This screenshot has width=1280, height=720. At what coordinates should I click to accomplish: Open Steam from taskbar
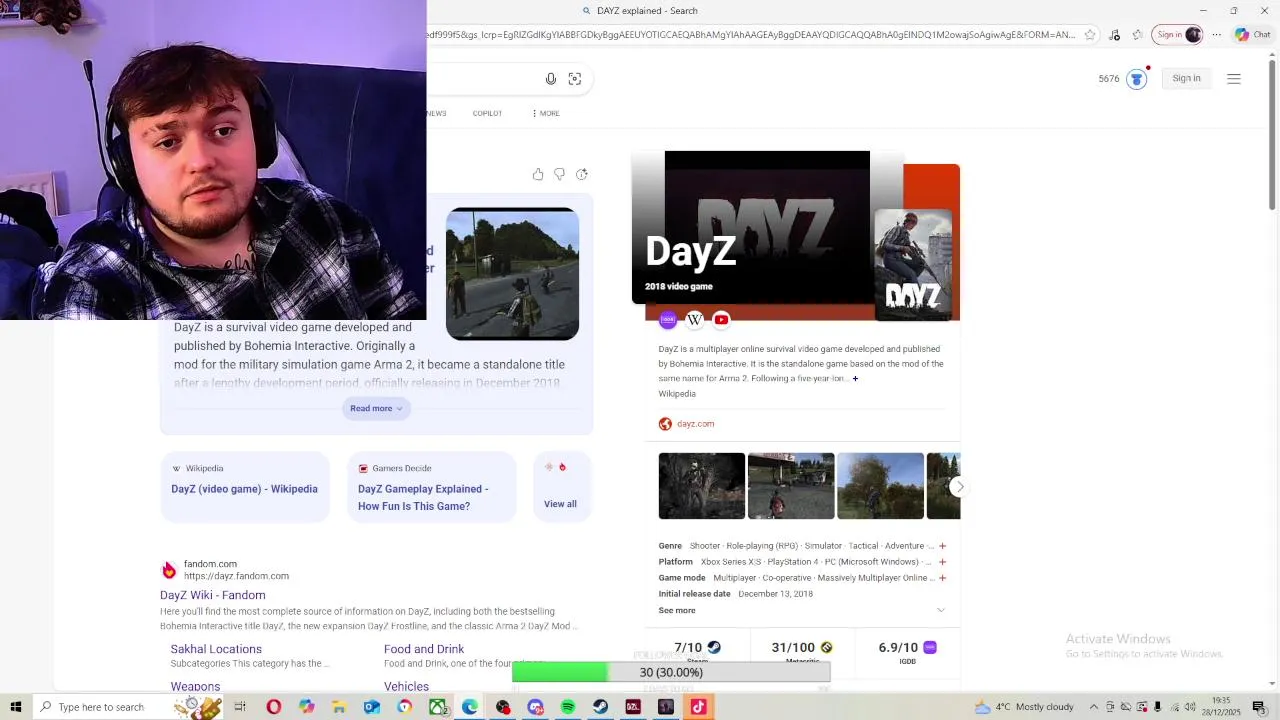coord(600,707)
